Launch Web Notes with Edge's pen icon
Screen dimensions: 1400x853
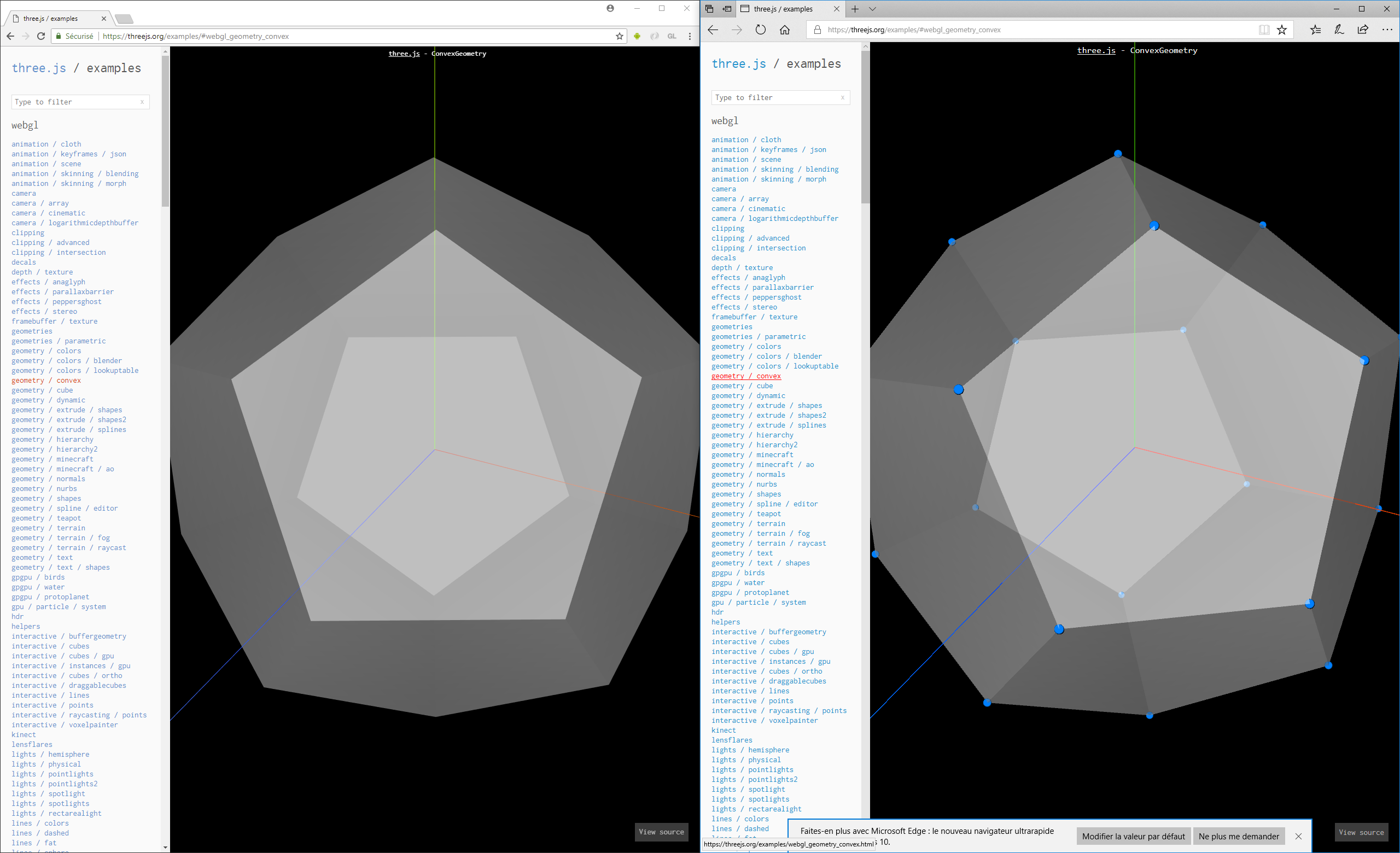click(x=1339, y=30)
